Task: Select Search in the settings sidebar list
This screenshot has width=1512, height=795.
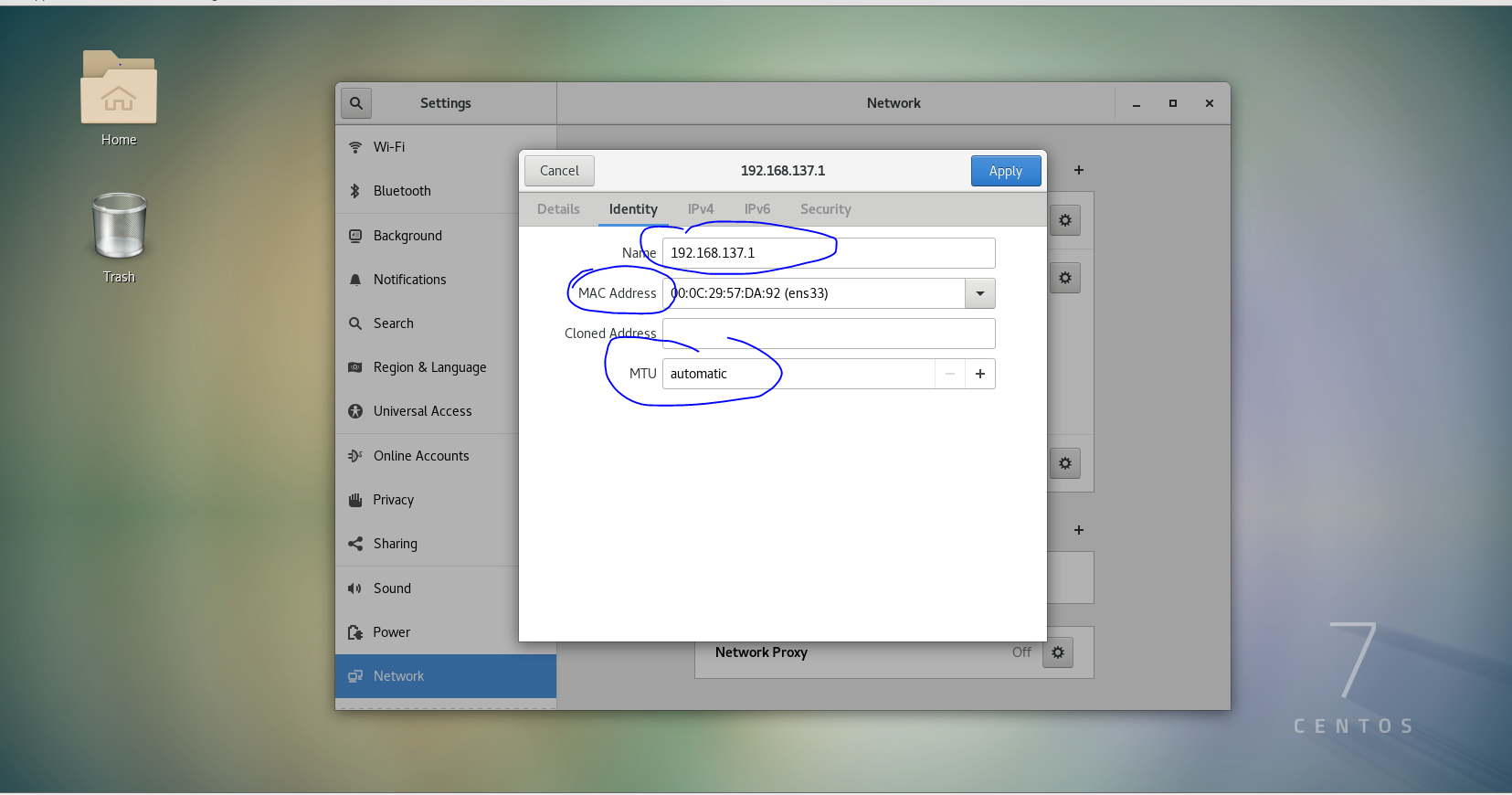Action: [446, 323]
